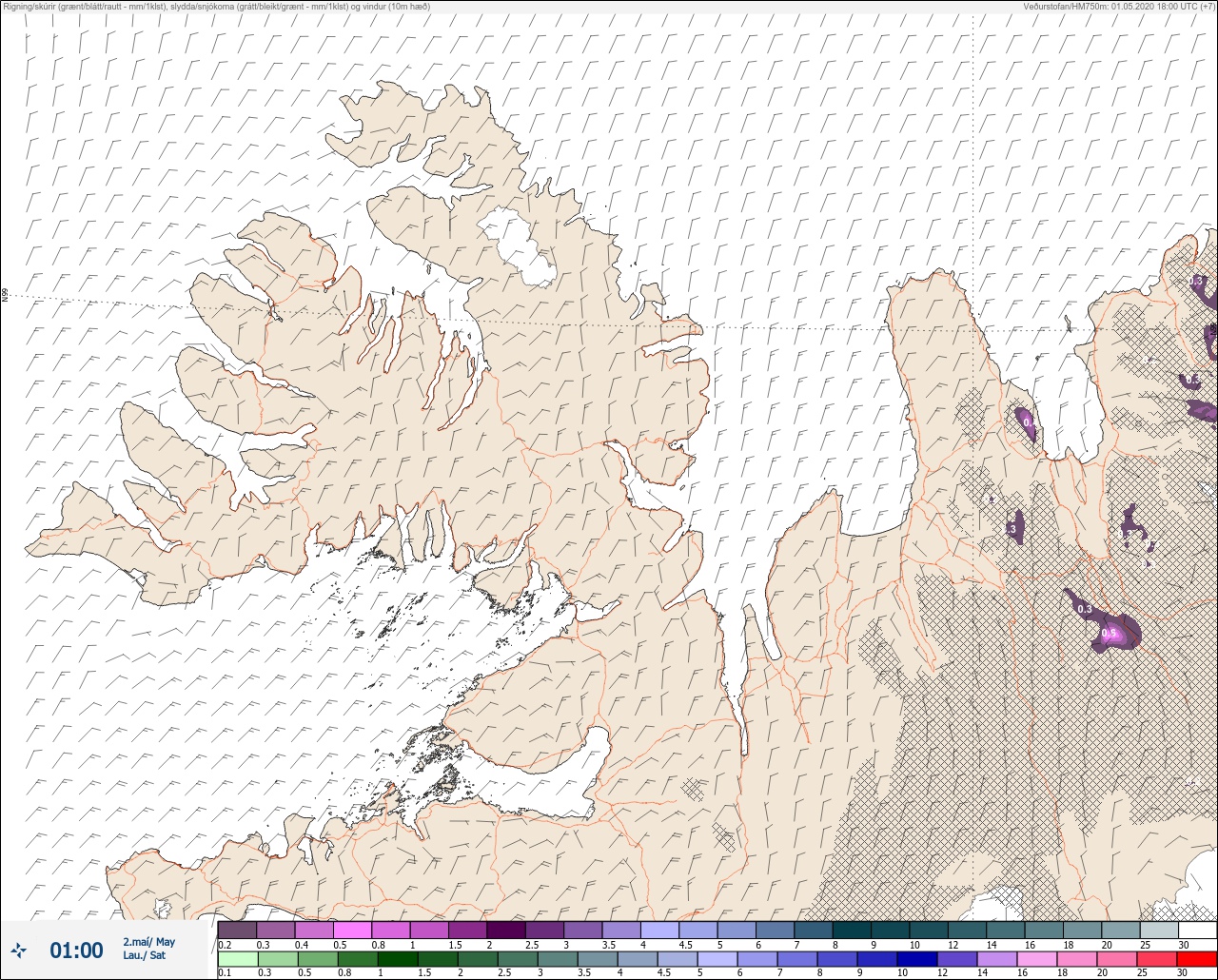The image size is (1218, 980).
Task: Pick upper legend row swatch labeled 25
Action: click(1159, 930)
